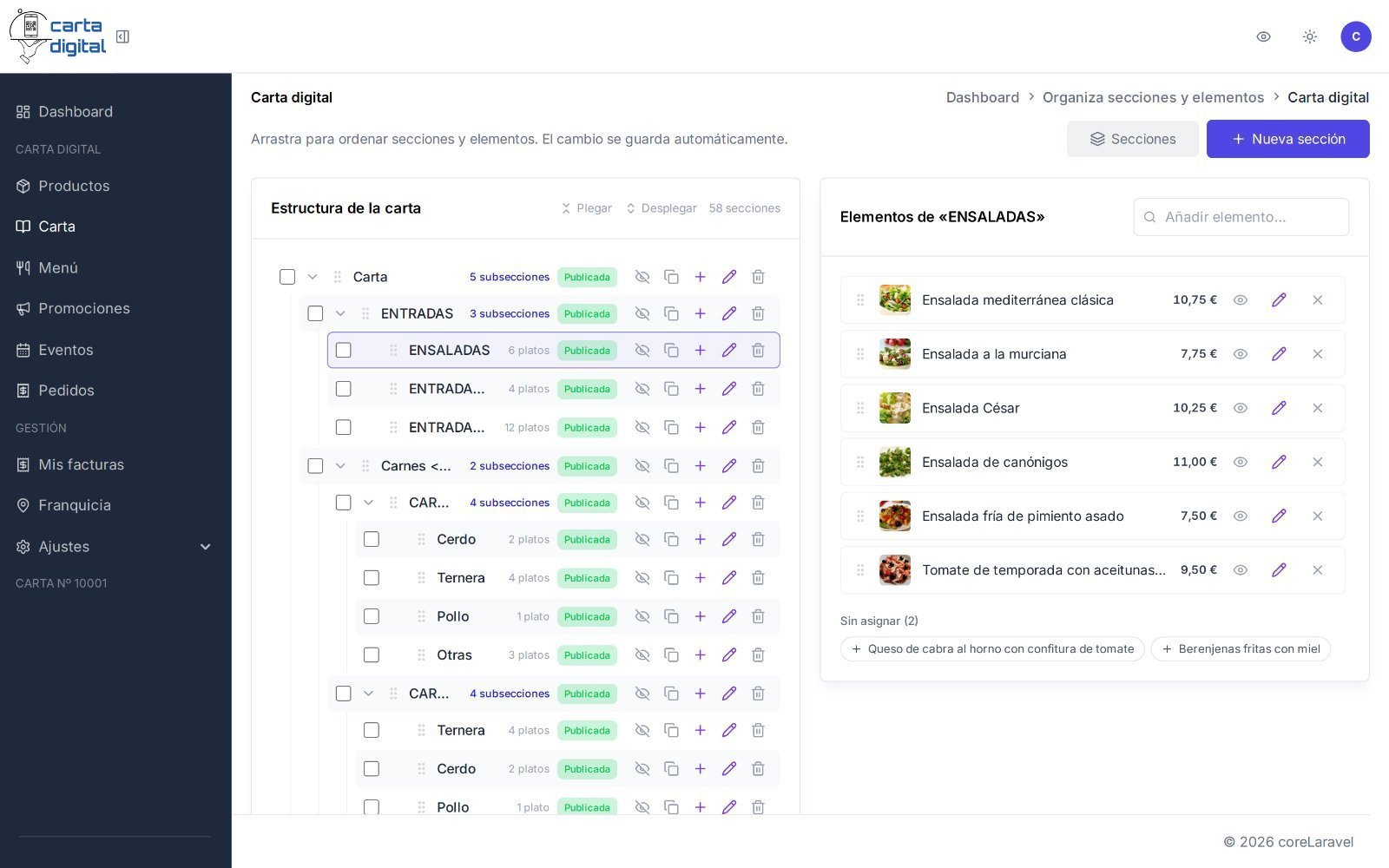Duplicate the Carta root section
The width and height of the screenshot is (1389, 868).
(671, 277)
